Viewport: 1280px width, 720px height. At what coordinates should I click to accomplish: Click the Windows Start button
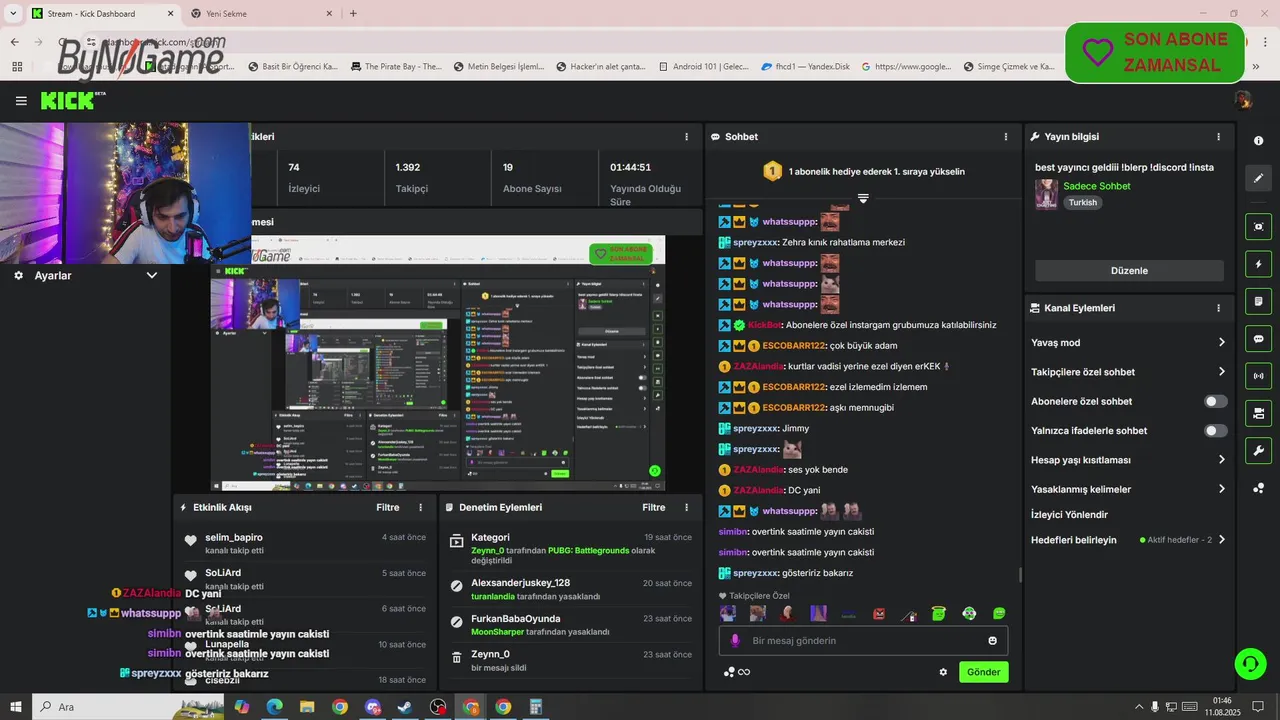[x=16, y=707]
